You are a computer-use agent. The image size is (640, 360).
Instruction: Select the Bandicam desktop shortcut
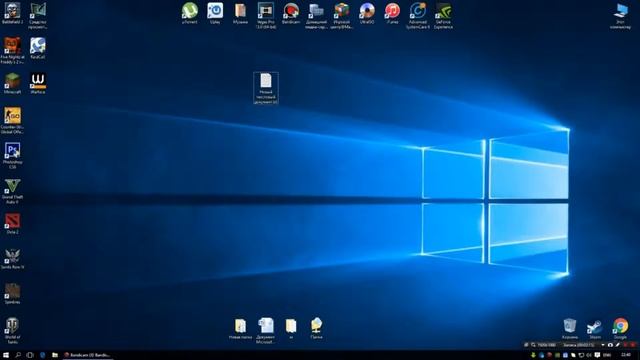pyautogui.click(x=291, y=13)
